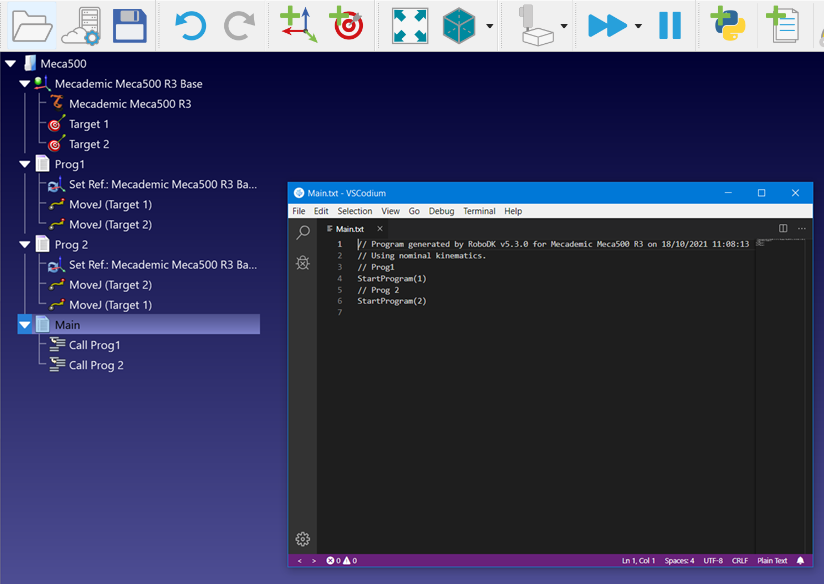Click the Open file folder icon

pos(29,25)
